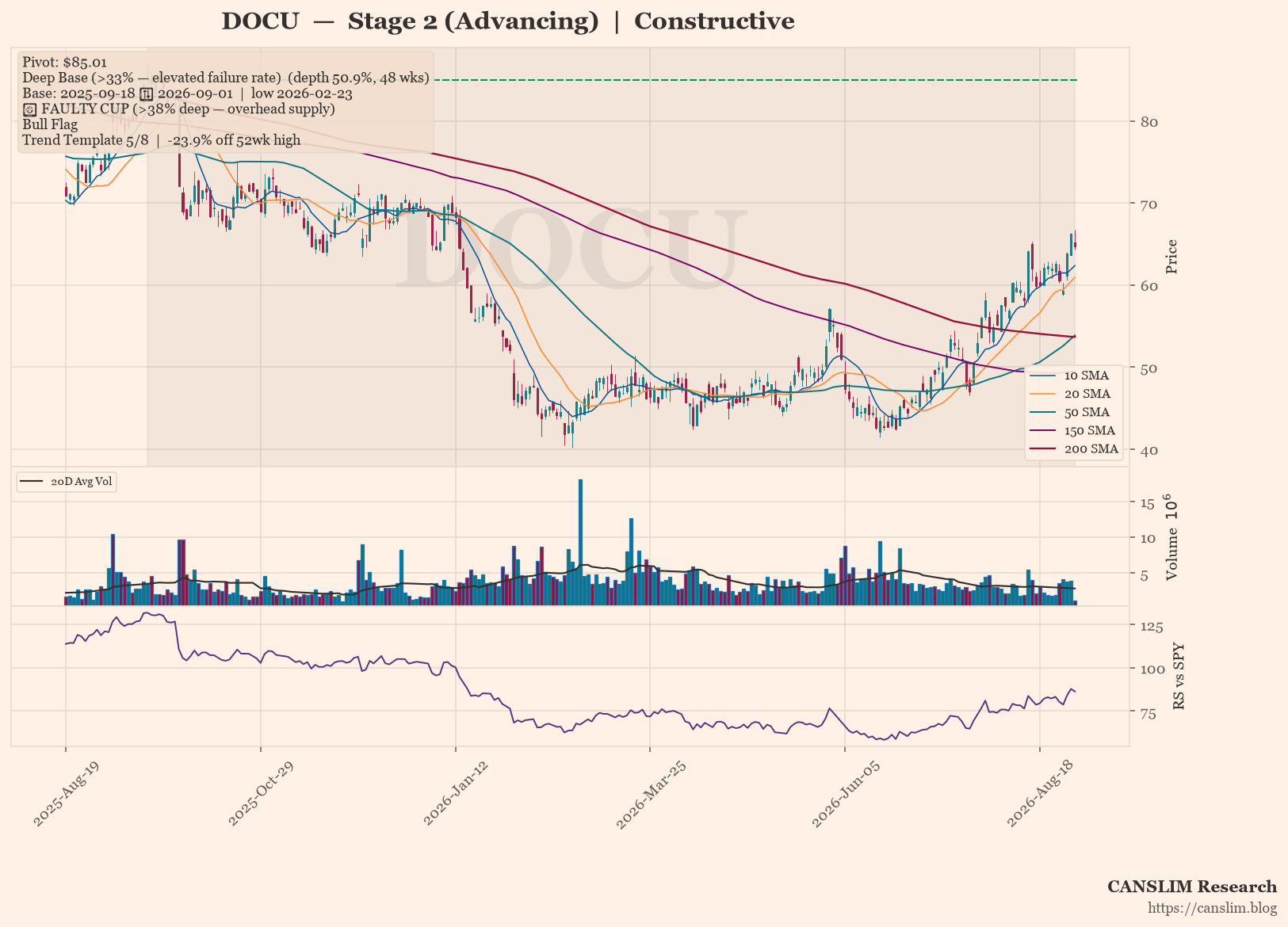Viewport: 1288px width, 927px height.
Task: Click the tallest volume bar in February
Action: pyautogui.click(x=581, y=543)
